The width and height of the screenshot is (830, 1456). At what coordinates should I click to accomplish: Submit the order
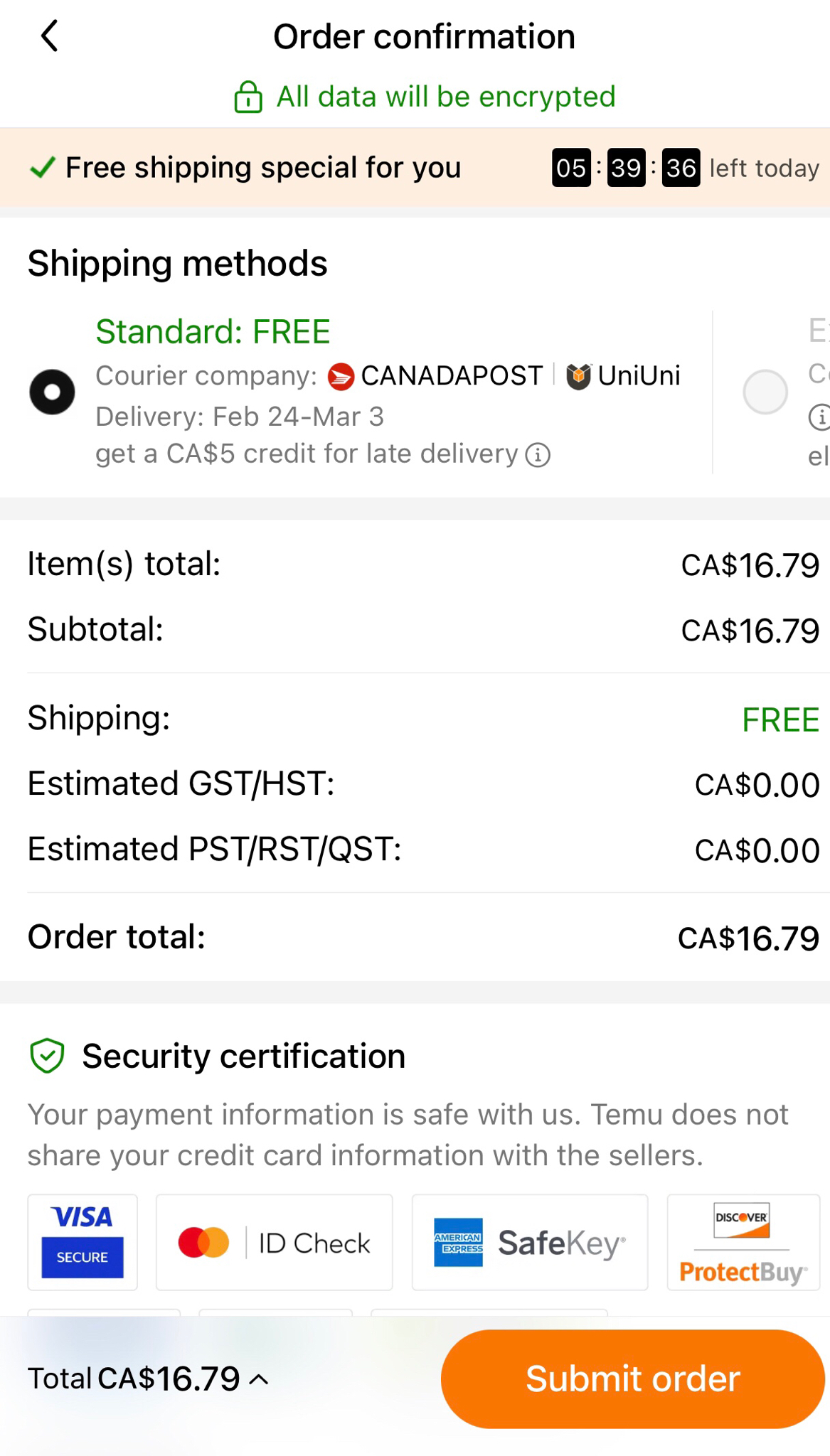point(633,1379)
